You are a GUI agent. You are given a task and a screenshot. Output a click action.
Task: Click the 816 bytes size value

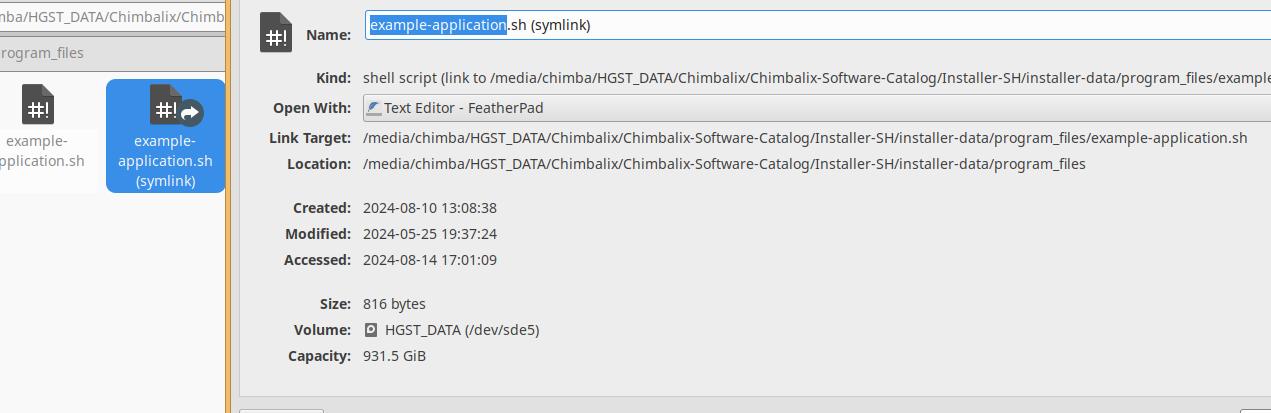coord(394,304)
